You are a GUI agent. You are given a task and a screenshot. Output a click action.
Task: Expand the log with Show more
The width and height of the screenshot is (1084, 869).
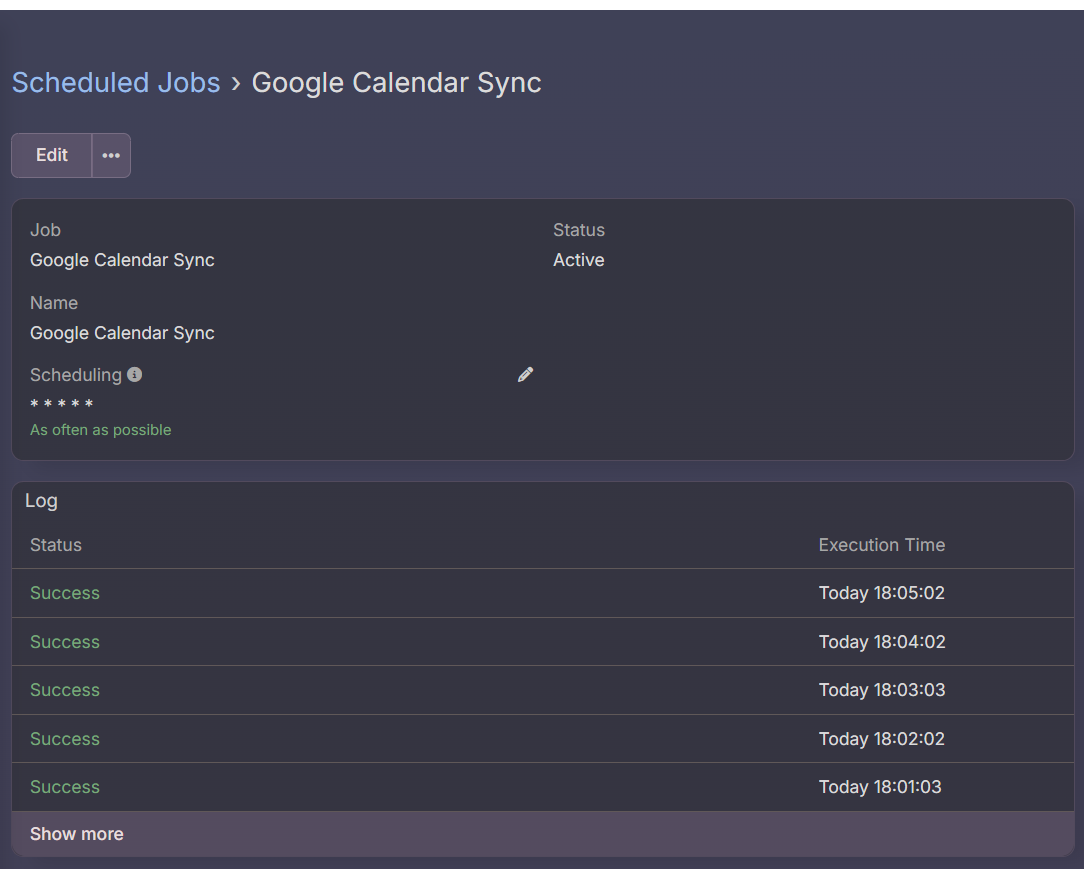click(77, 834)
